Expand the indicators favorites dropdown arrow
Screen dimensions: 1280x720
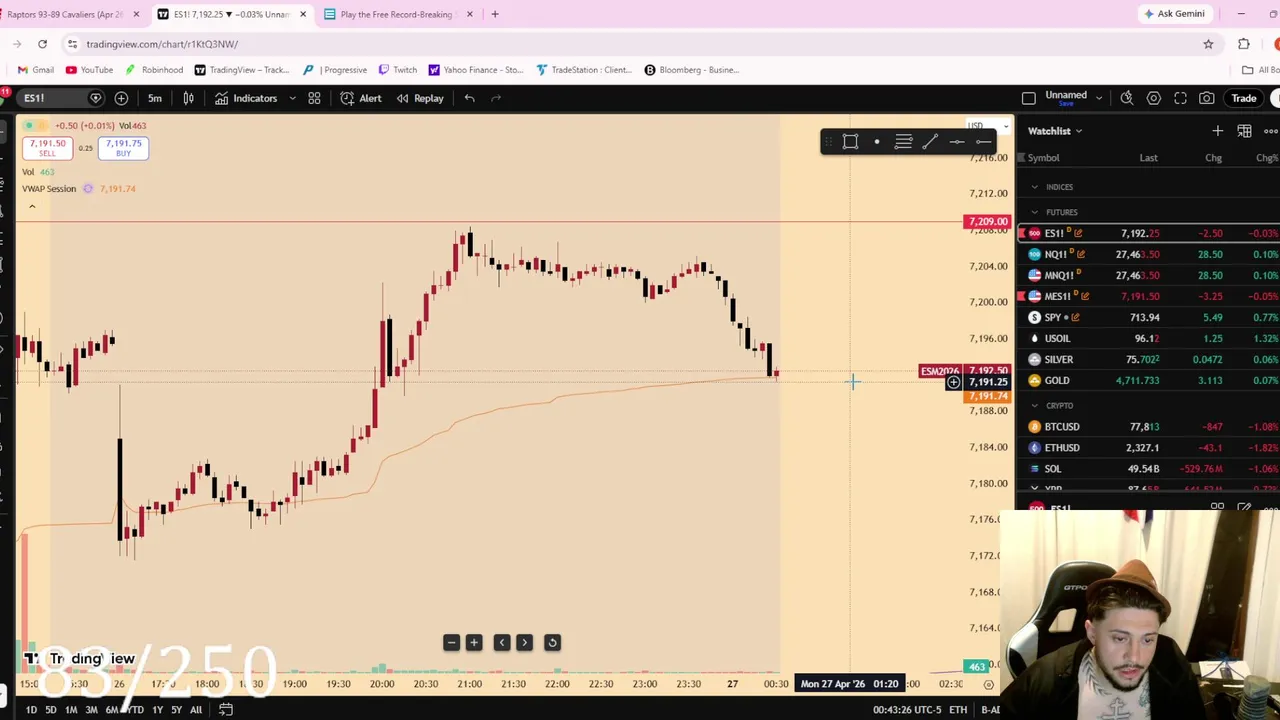tap(292, 98)
